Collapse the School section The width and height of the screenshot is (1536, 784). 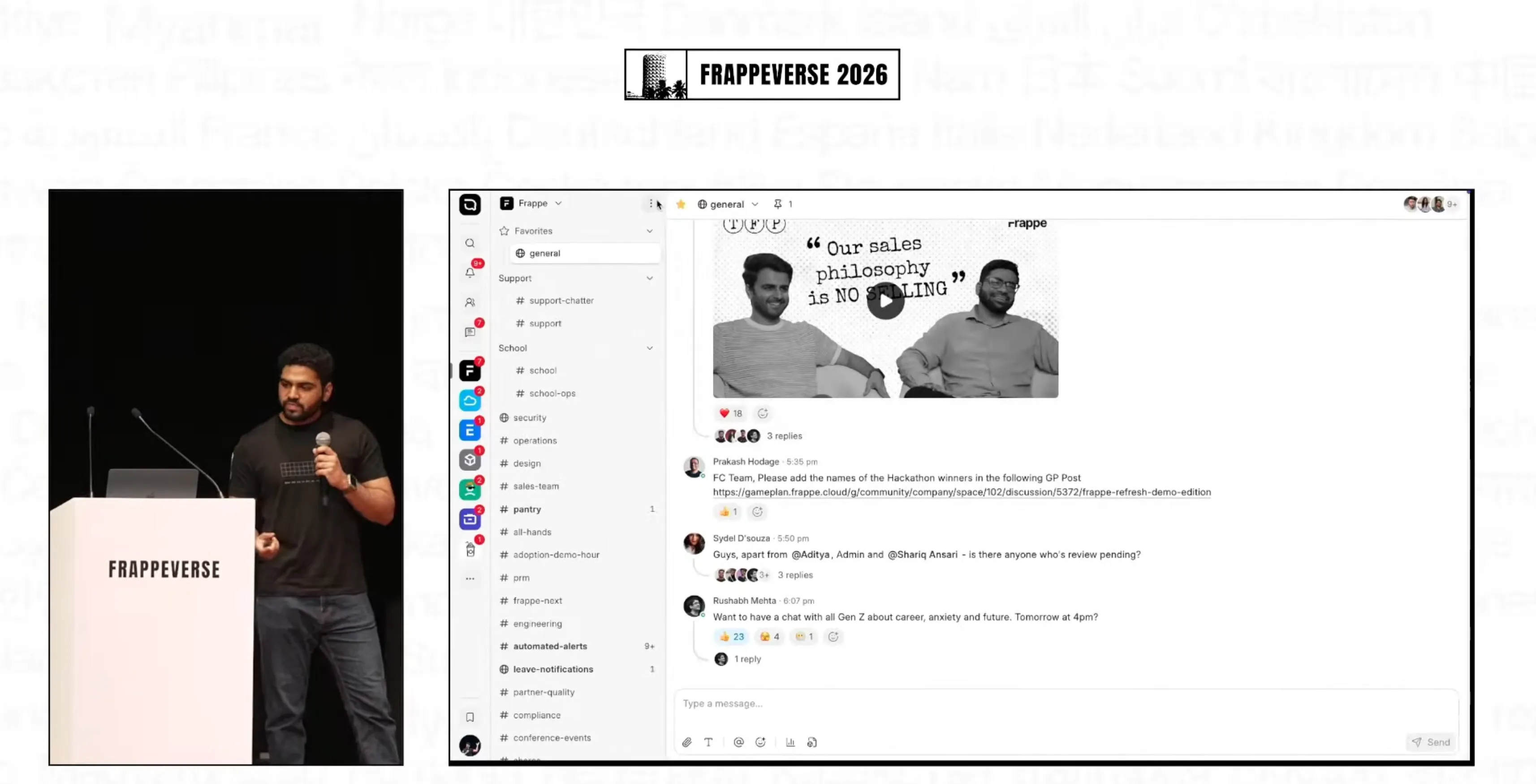[649, 348]
